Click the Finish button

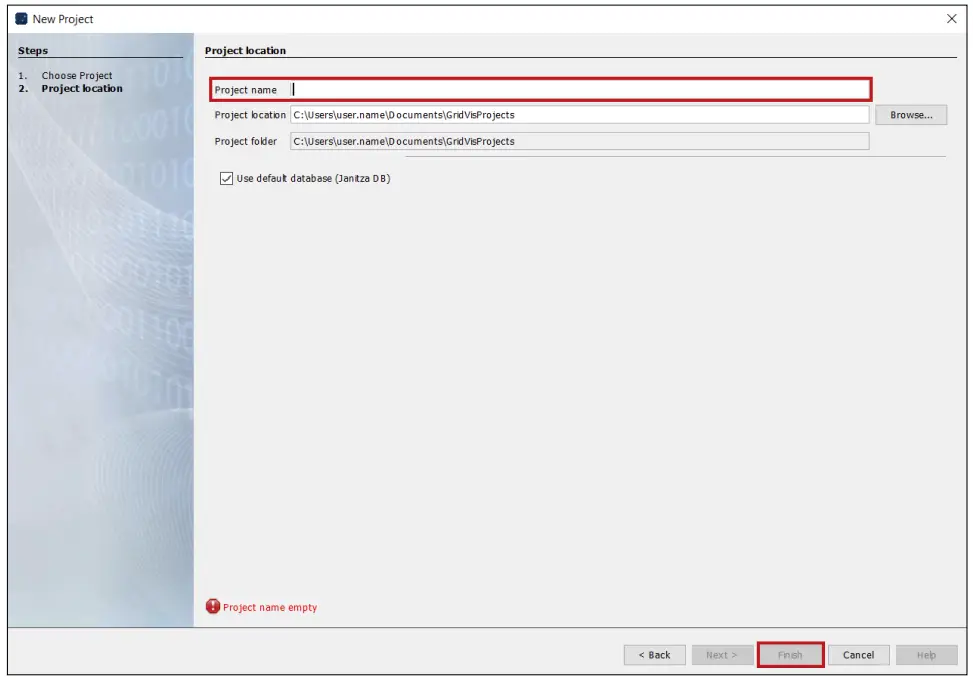790,655
